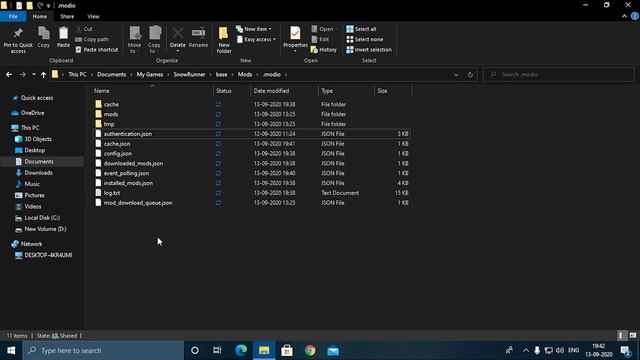The width and height of the screenshot is (640, 360).
Task: Click This PC in the address bar
Action: coord(77,74)
